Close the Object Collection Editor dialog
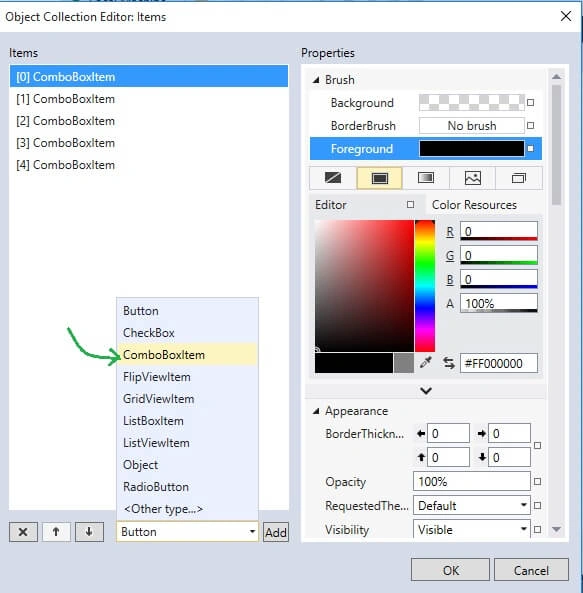Viewport: 583px width, 593px height. (566, 16)
